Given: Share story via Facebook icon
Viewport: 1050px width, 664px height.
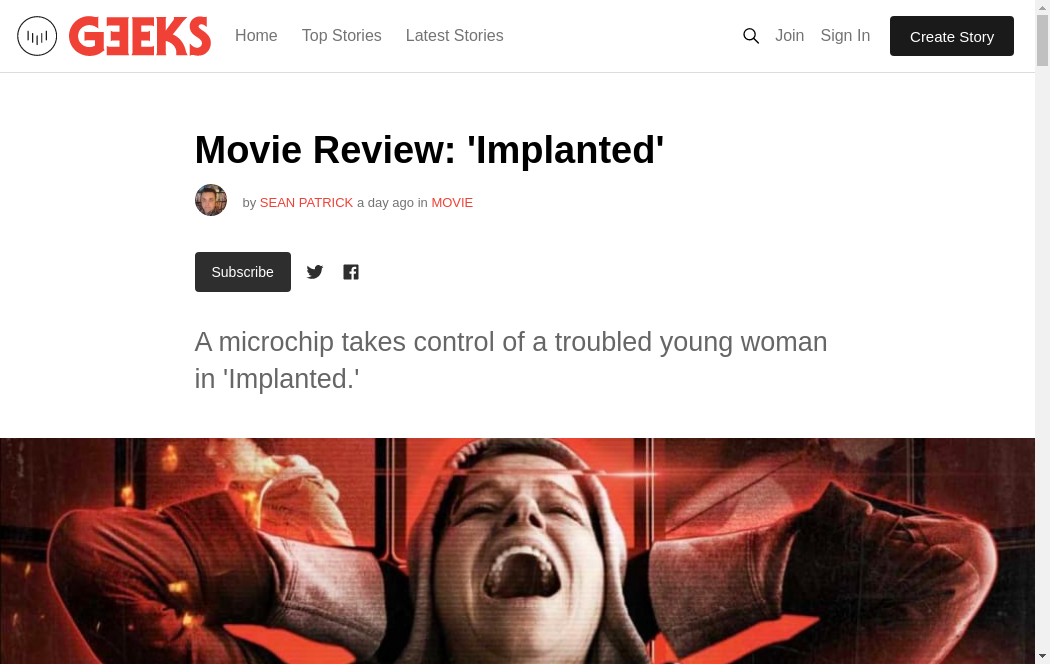Looking at the screenshot, I should pyautogui.click(x=351, y=272).
